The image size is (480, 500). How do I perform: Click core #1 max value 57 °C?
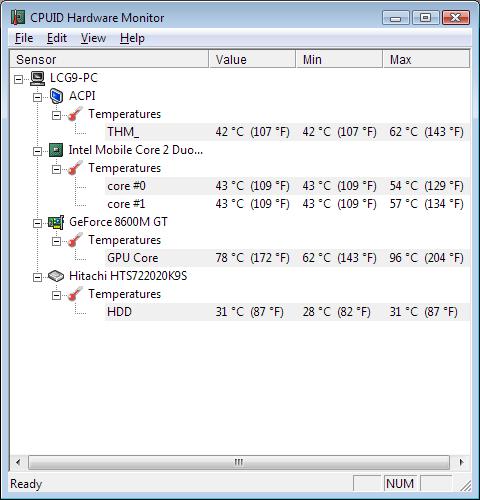coord(427,204)
